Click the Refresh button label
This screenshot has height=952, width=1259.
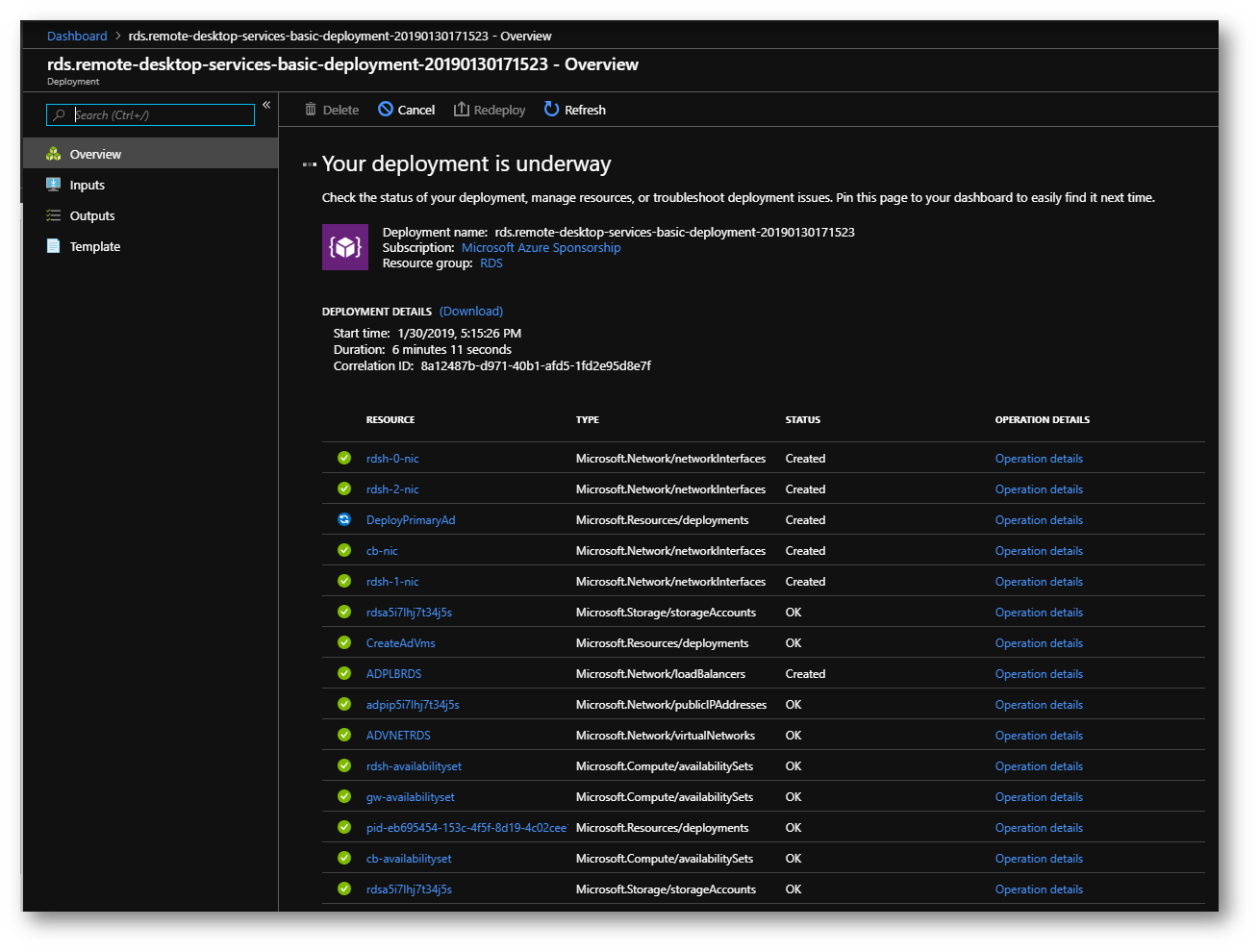[x=585, y=110]
